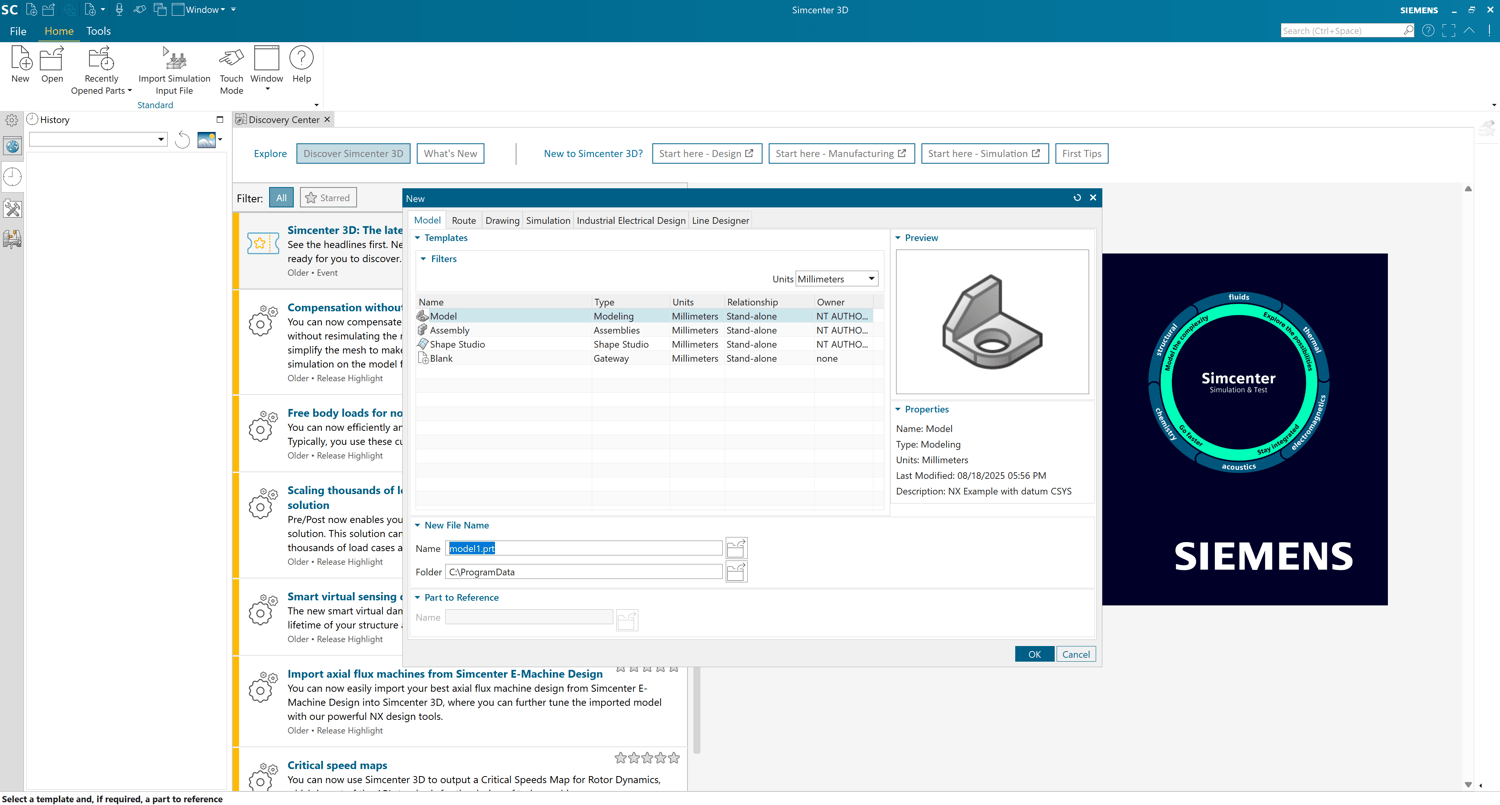Click the microphone icon in the title bar

tap(119, 9)
